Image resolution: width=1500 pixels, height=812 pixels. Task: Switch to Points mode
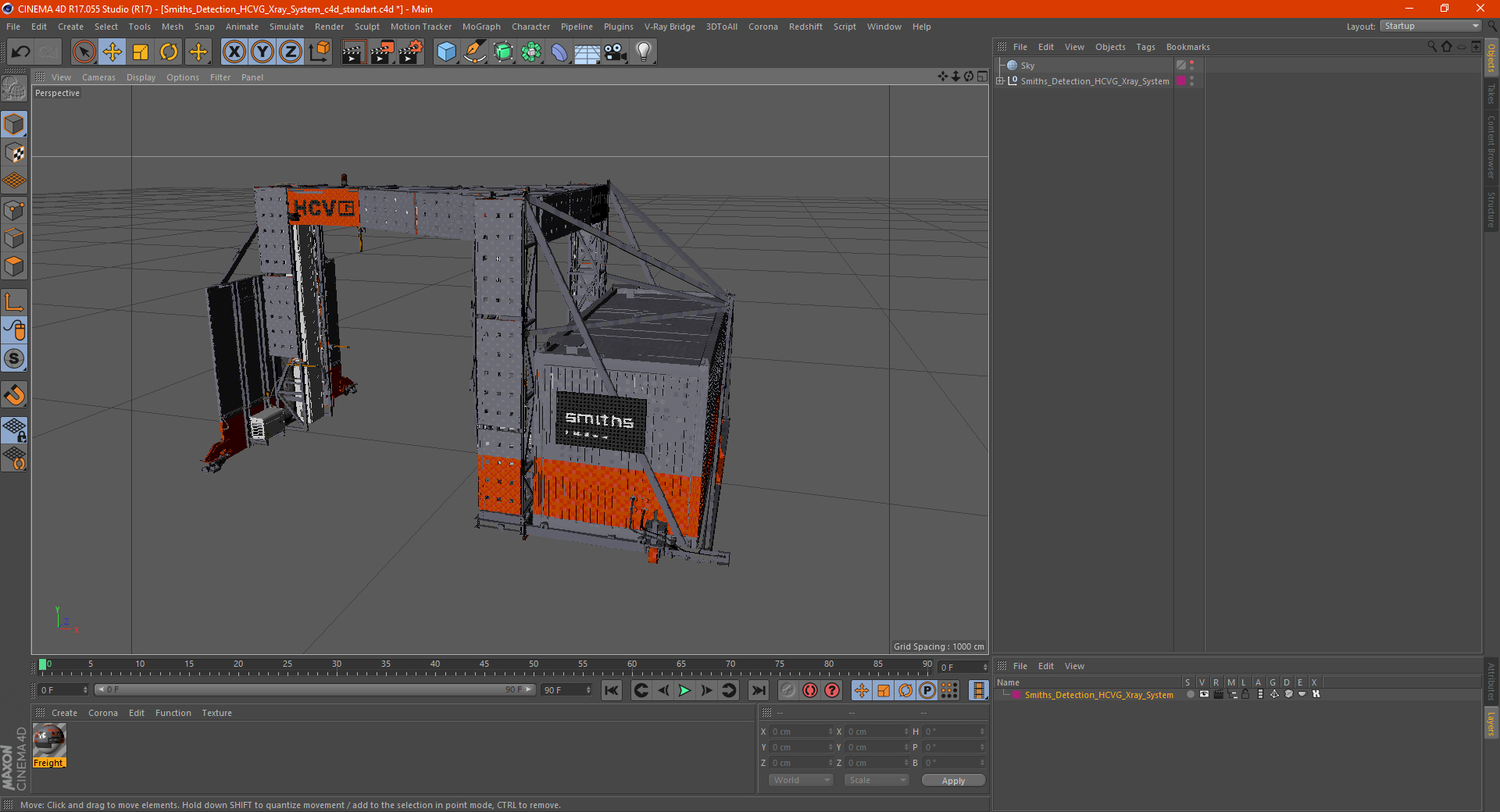(15, 210)
